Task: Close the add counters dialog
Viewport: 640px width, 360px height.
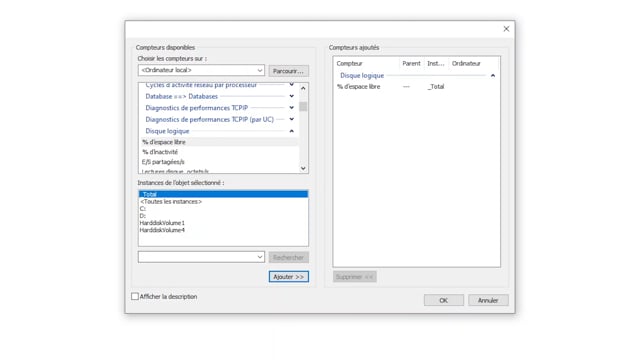Action: pyautogui.click(x=506, y=29)
